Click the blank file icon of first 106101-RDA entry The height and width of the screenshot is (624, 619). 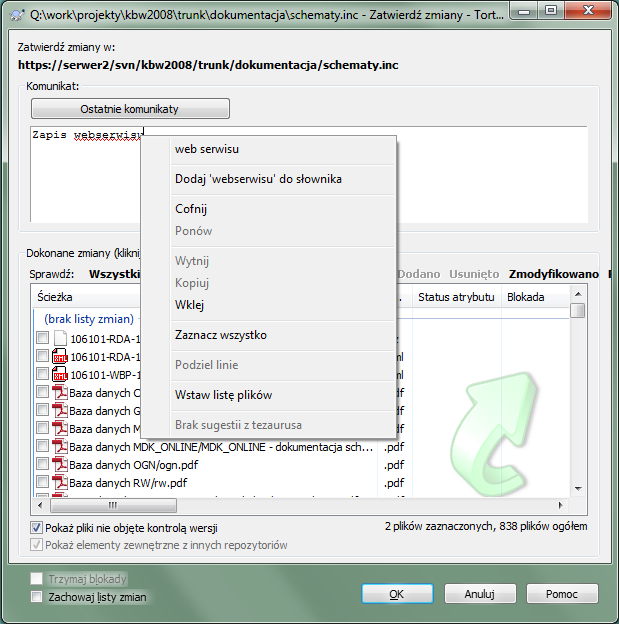pos(60,338)
